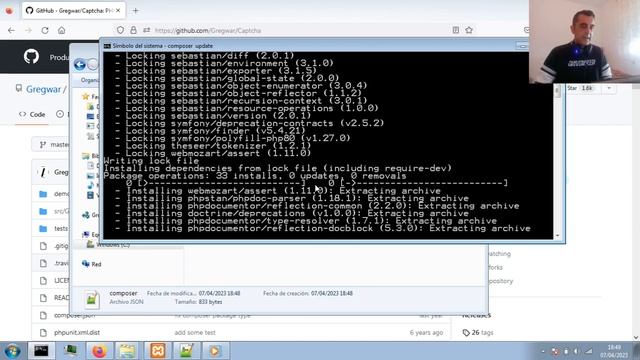
Task: Open the composer.json file on GitHub
Action: click(x=74, y=316)
